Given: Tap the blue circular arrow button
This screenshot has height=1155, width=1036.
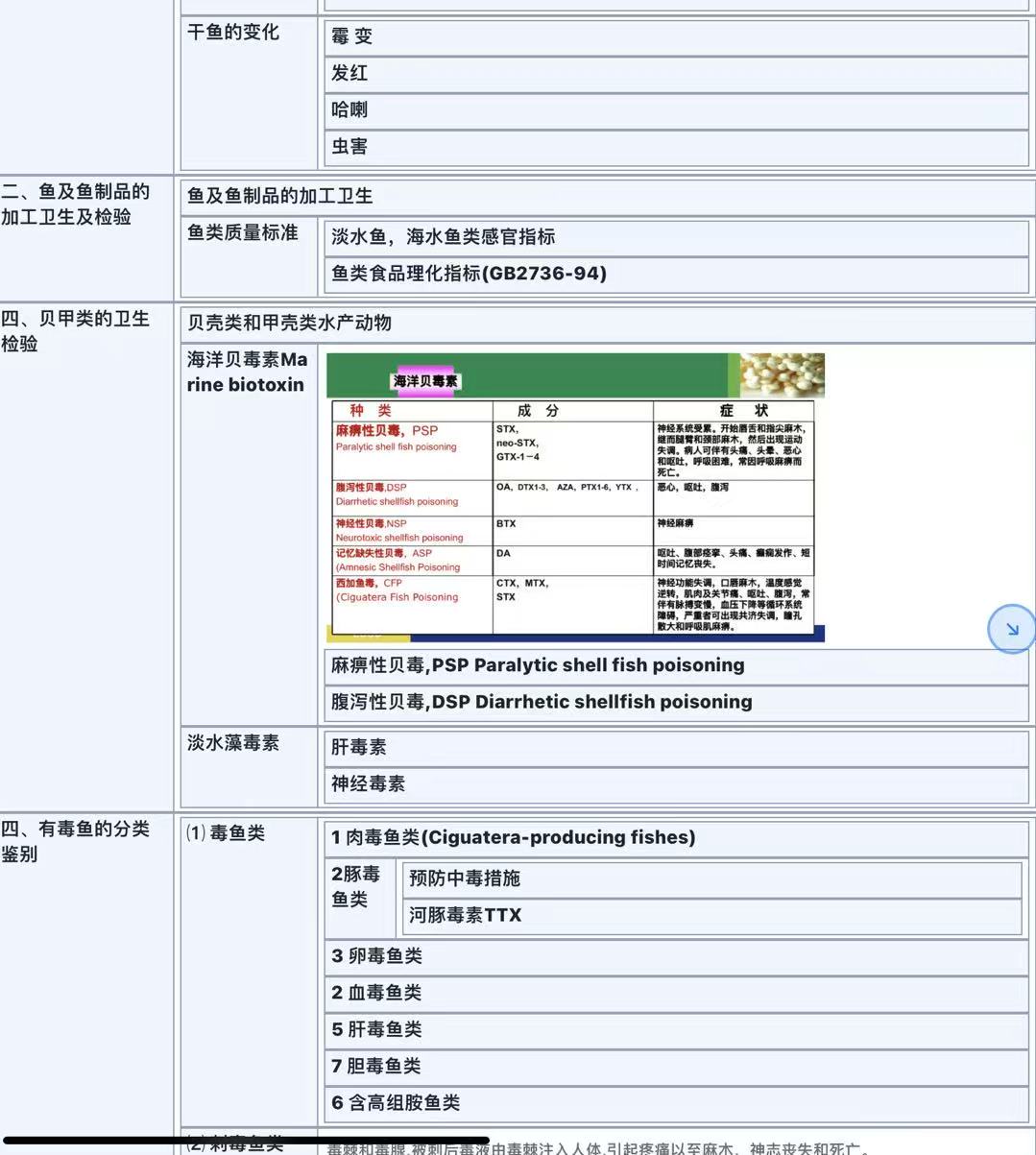Looking at the screenshot, I should (x=1012, y=630).
